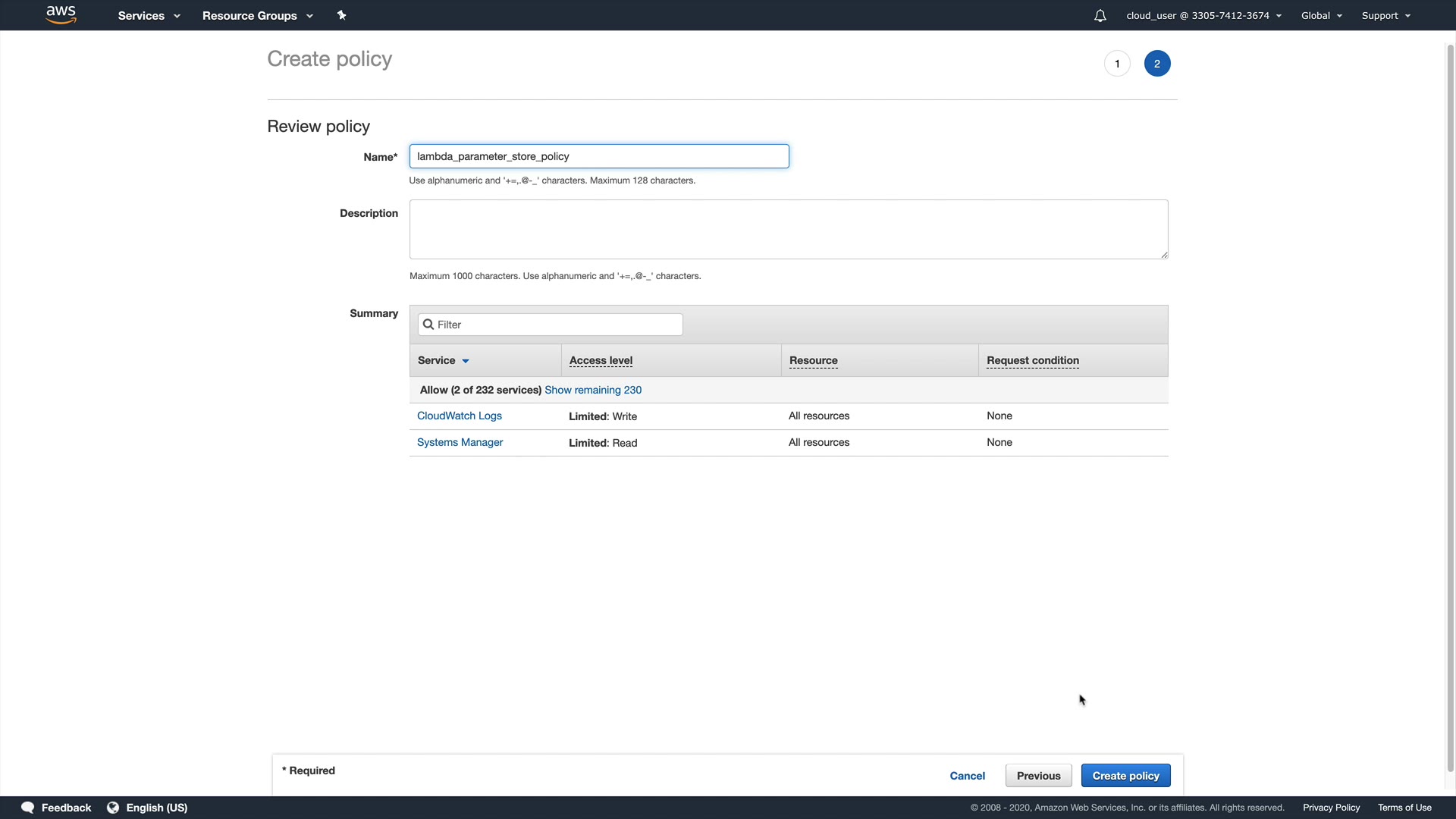Click the Cancel link
Viewport: 1456px width, 819px height.
point(967,776)
